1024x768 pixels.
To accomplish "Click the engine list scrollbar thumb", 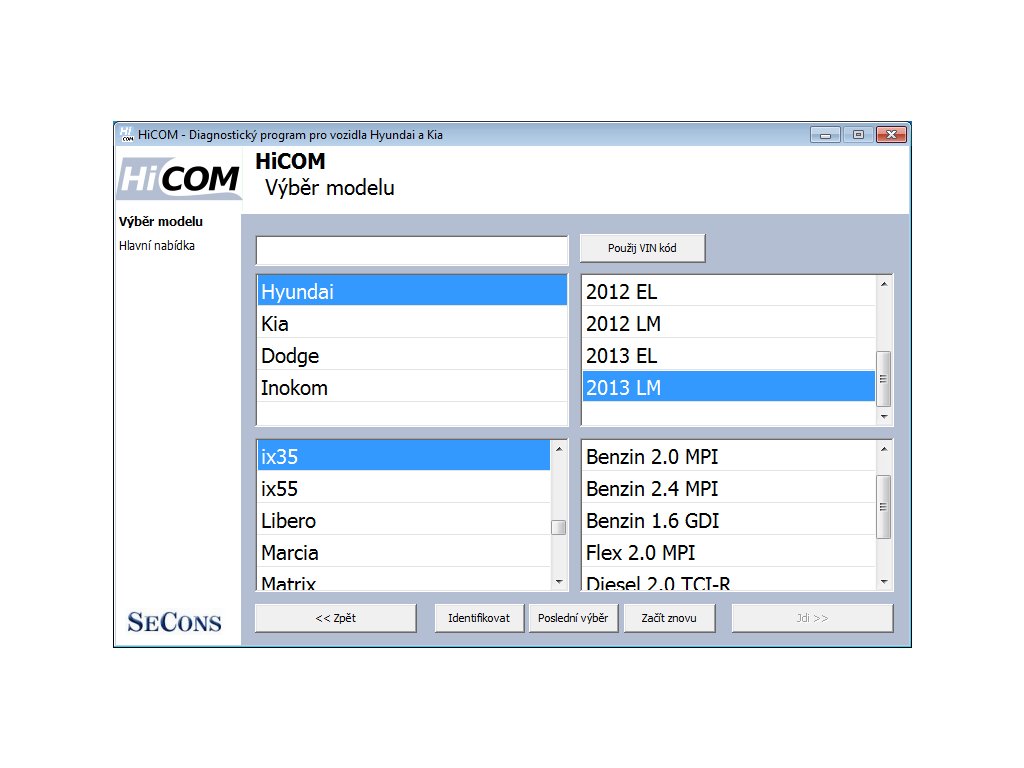I will pyautogui.click(x=884, y=507).
